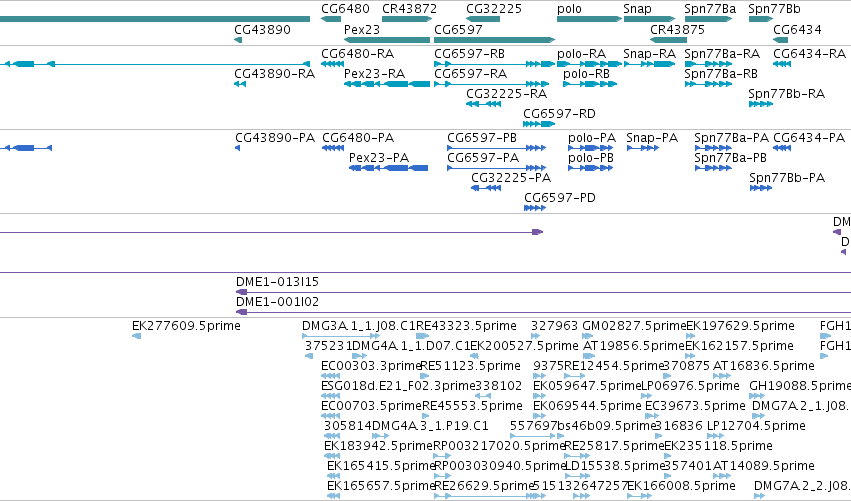Select EST RE43323.5prime

pos(466,326)
